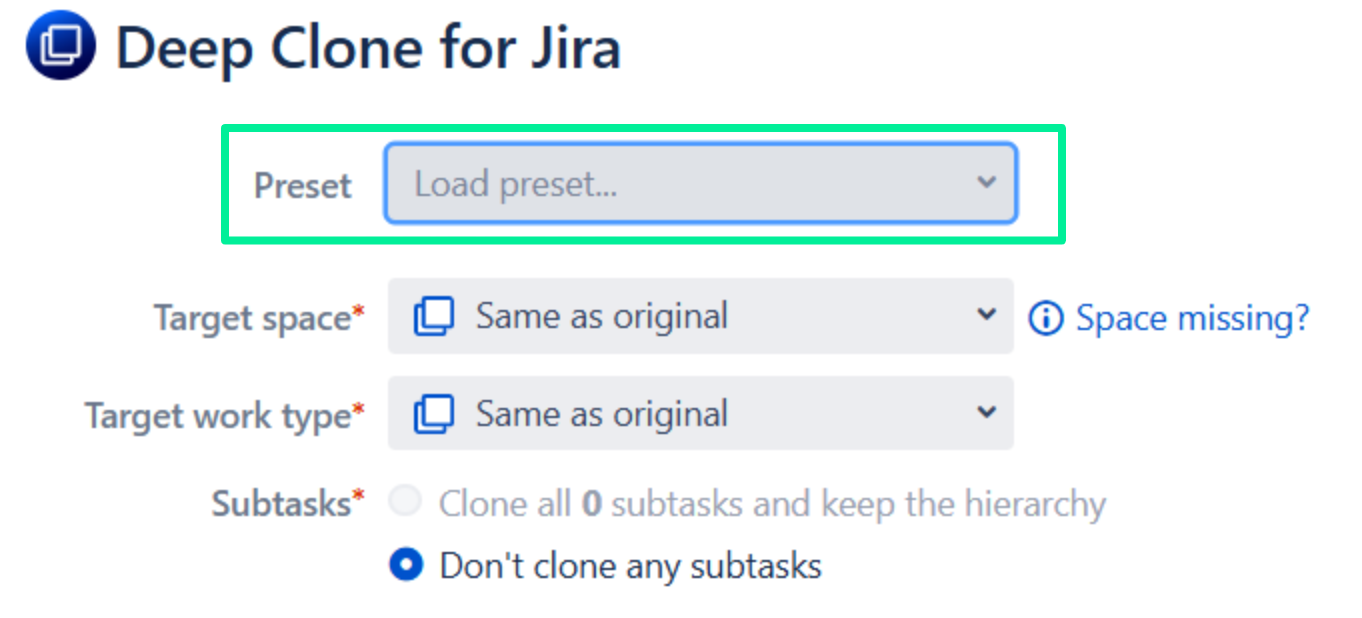Click the info icon beside Space missing

(x=1046, y=319)
